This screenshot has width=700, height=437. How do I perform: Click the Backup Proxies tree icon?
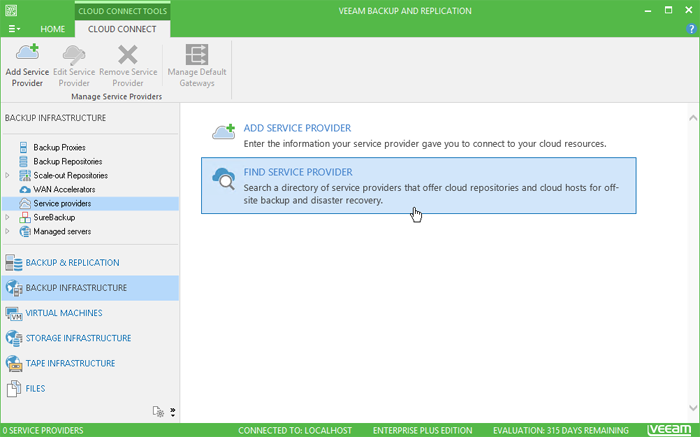pos(24,147)
